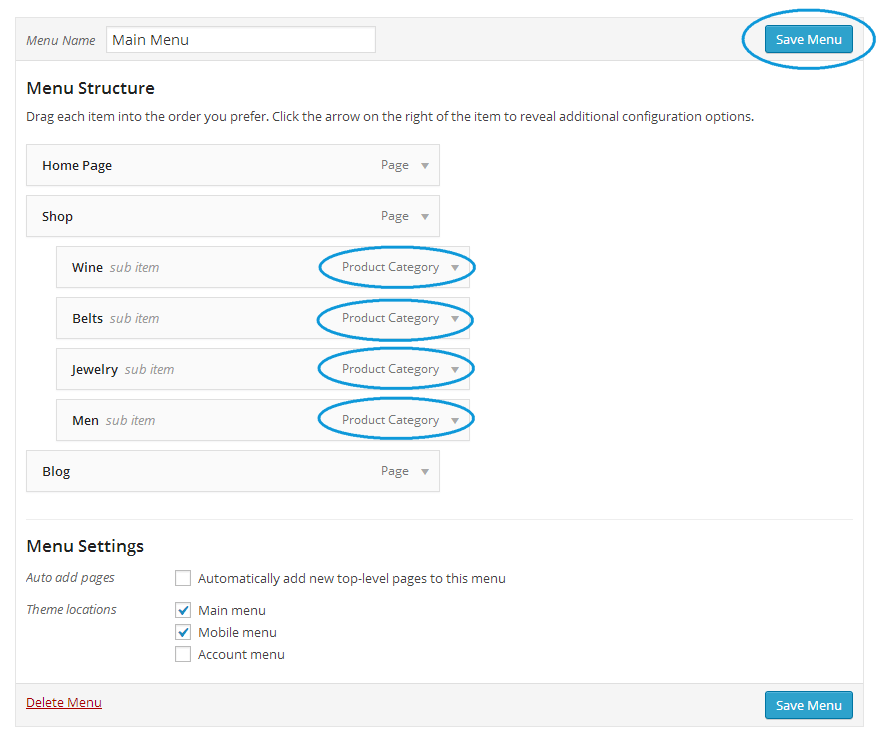This screenshot has height=742, width=879.
Task: Open Blog menu item options arrow
Action: 425,472
